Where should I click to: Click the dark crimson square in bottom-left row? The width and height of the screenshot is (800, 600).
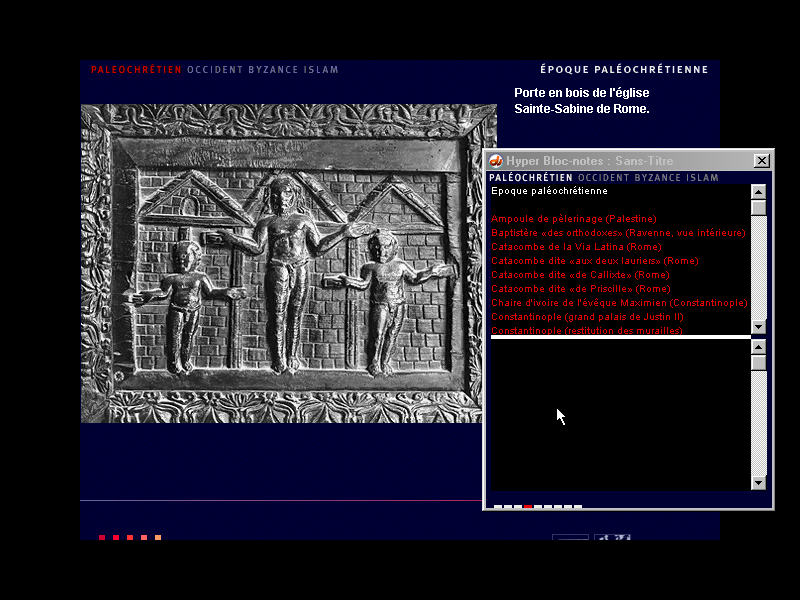pos(102,538)
